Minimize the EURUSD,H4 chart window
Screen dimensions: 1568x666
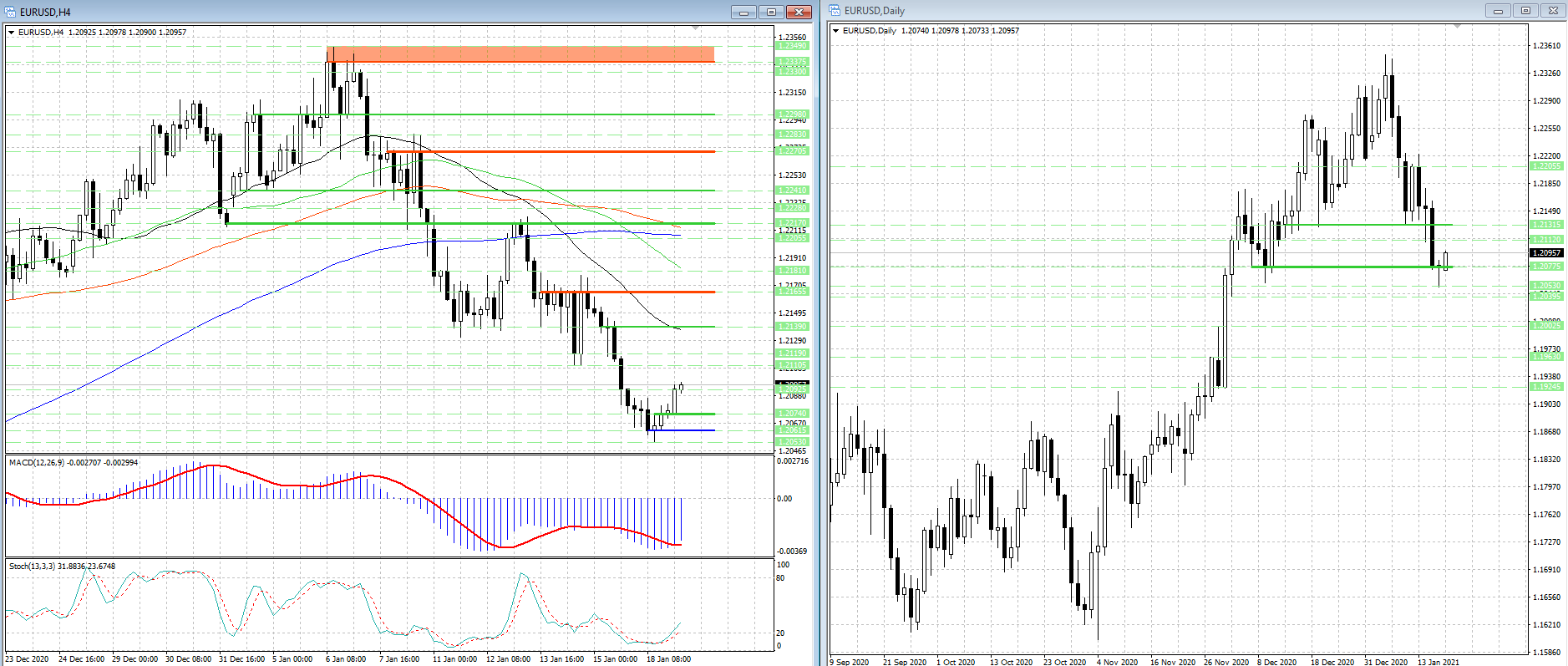pyautogui.click(x=743, y=12)
